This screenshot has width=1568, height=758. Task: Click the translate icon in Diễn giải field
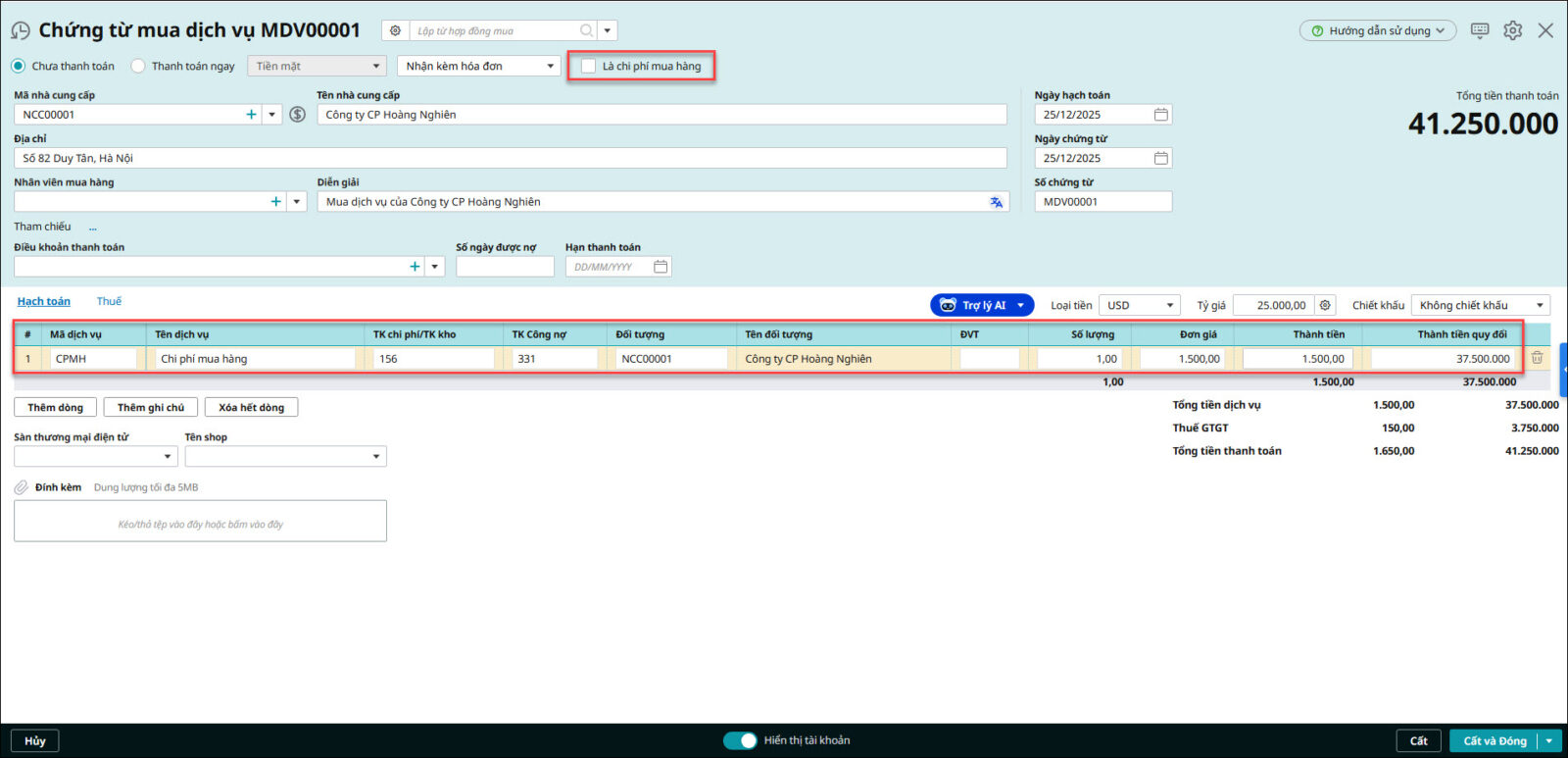click(x=996, y=202)
